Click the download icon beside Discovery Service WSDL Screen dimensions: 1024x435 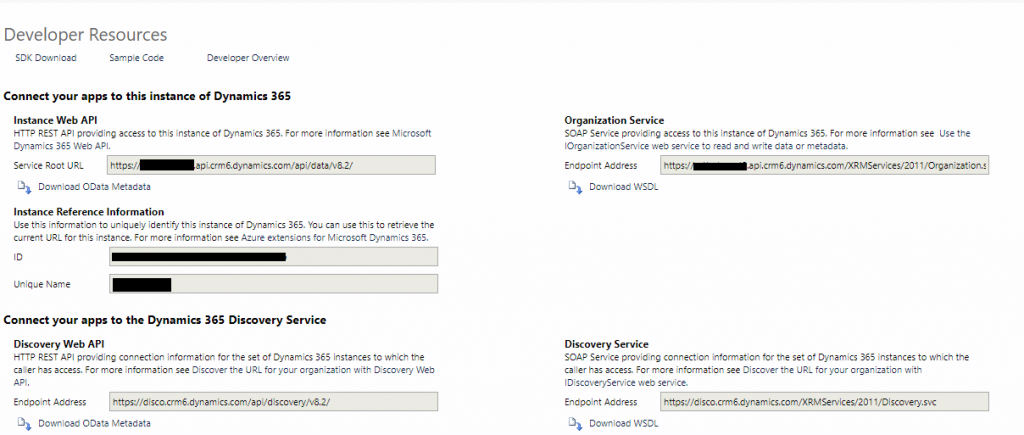coord(575,424)
